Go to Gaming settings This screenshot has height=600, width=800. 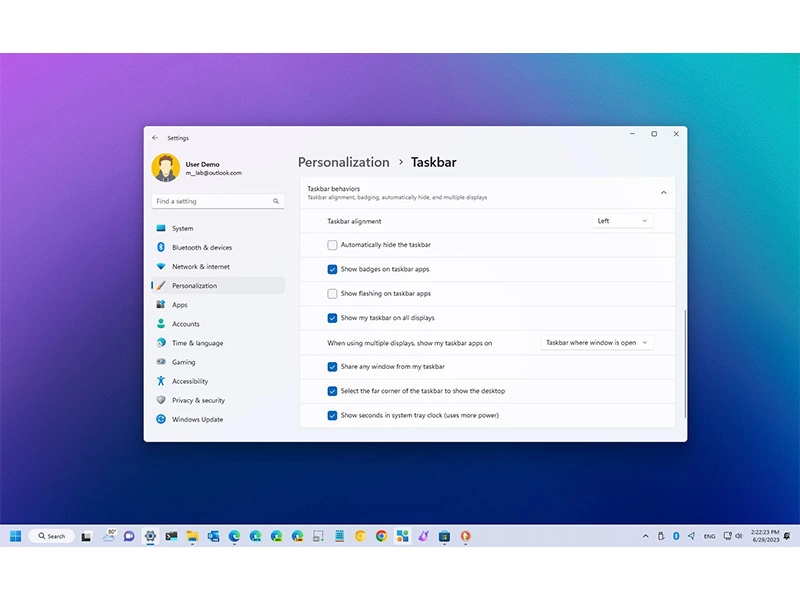(184, 362)
